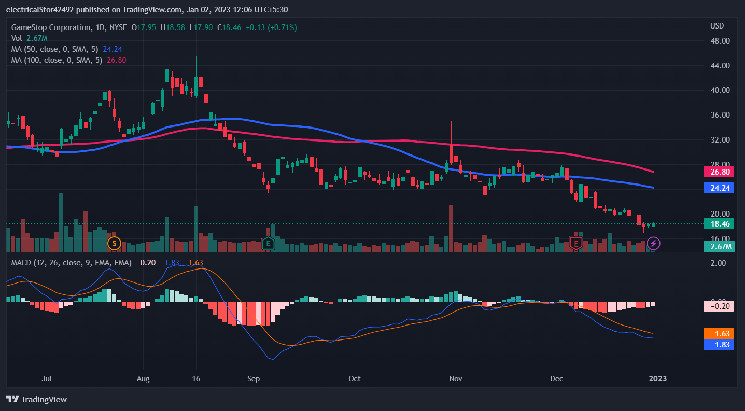Click the orange S split marker
This screenshot has height=411, width=745.
tap(113, 244)
